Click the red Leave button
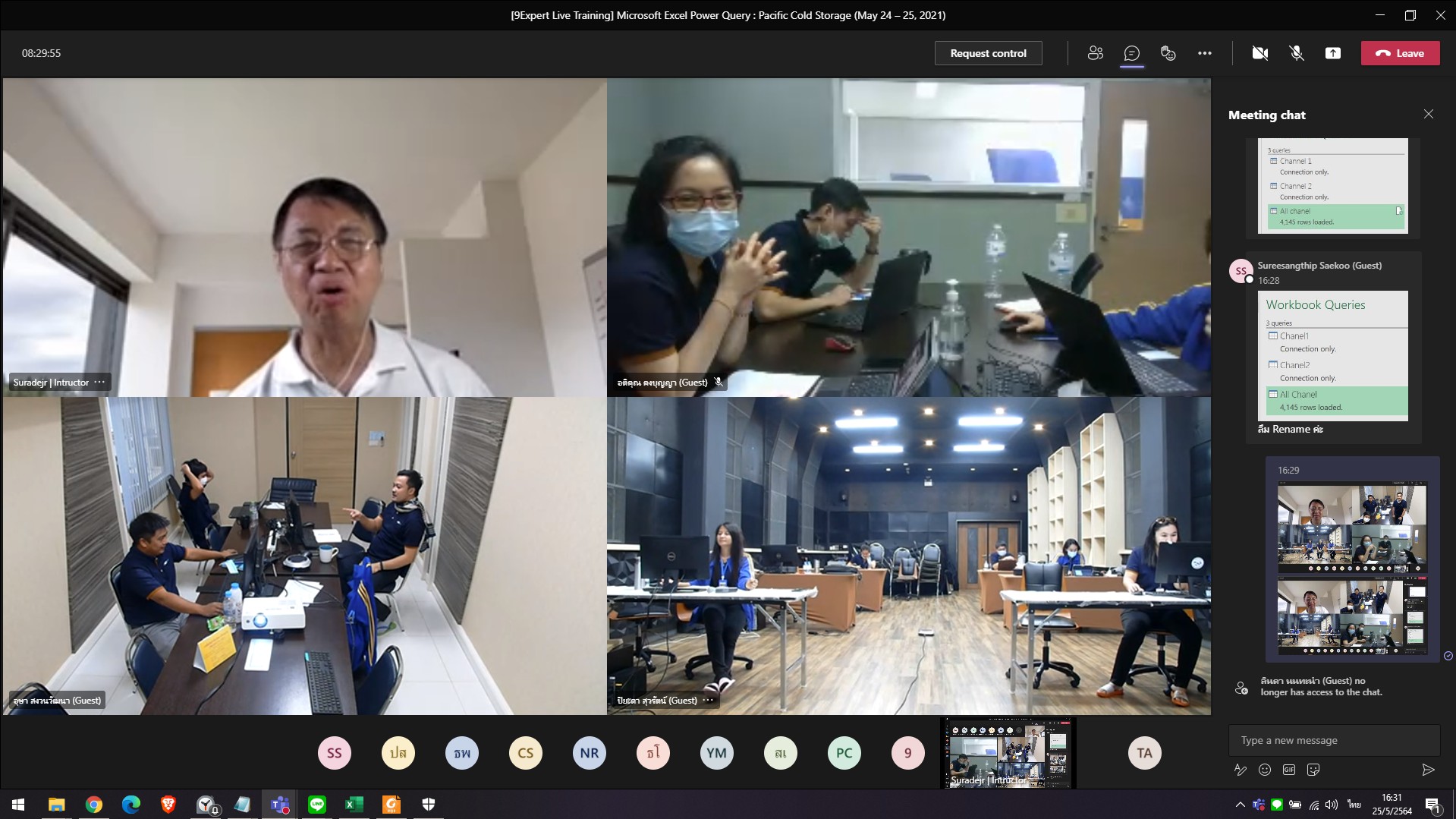1456x819 pixels. click(1400, 53)
